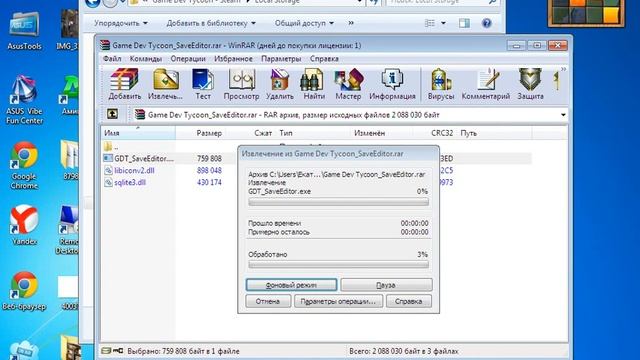Select sqlite3.dll in the archive list

[x=125, y=182]
